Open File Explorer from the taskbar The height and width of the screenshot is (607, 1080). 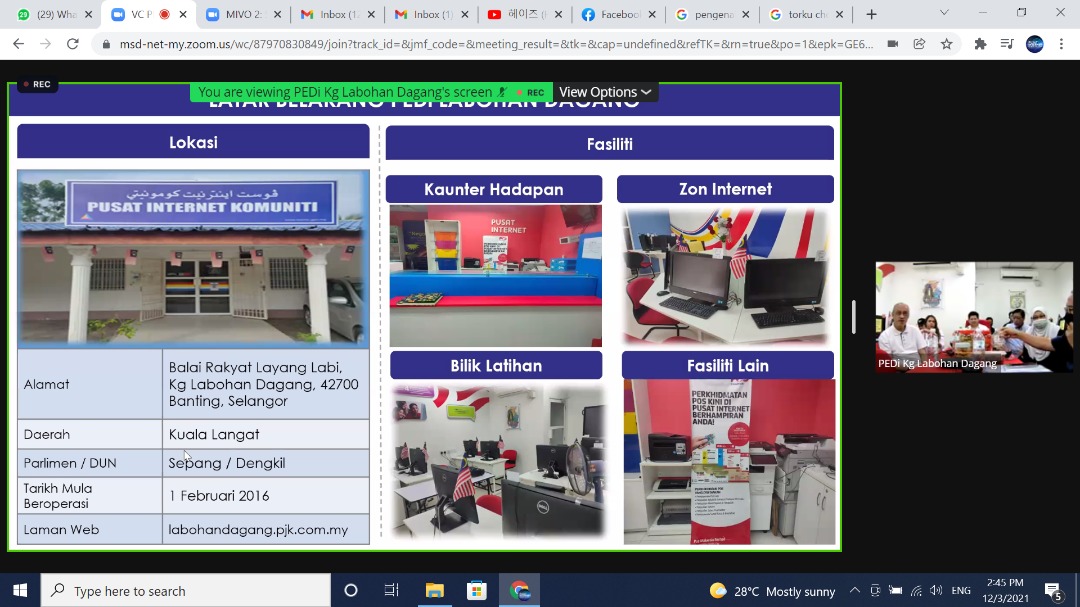(434, 590)
